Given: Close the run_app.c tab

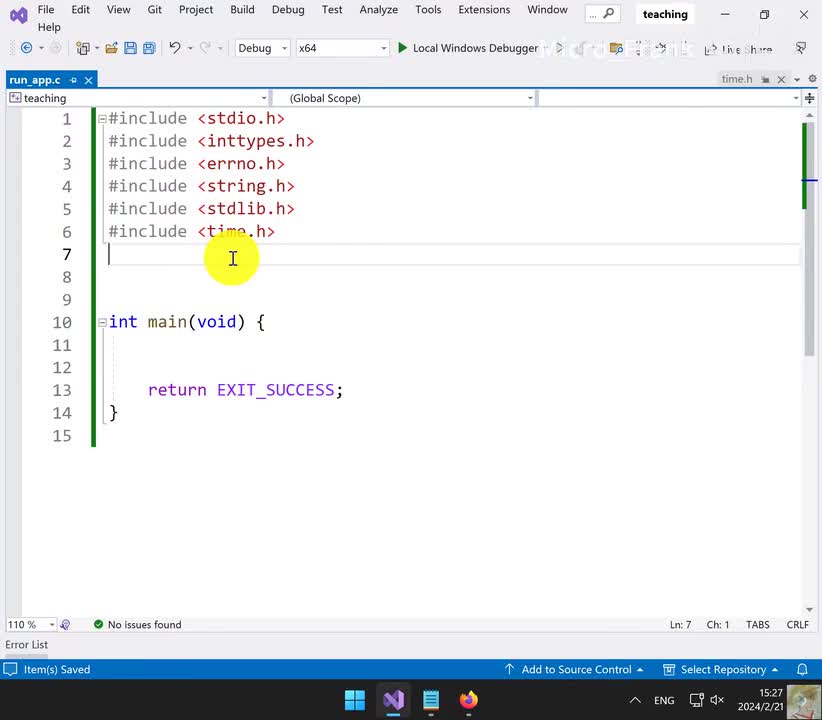Looking at the screenshot, I should 89,80.
